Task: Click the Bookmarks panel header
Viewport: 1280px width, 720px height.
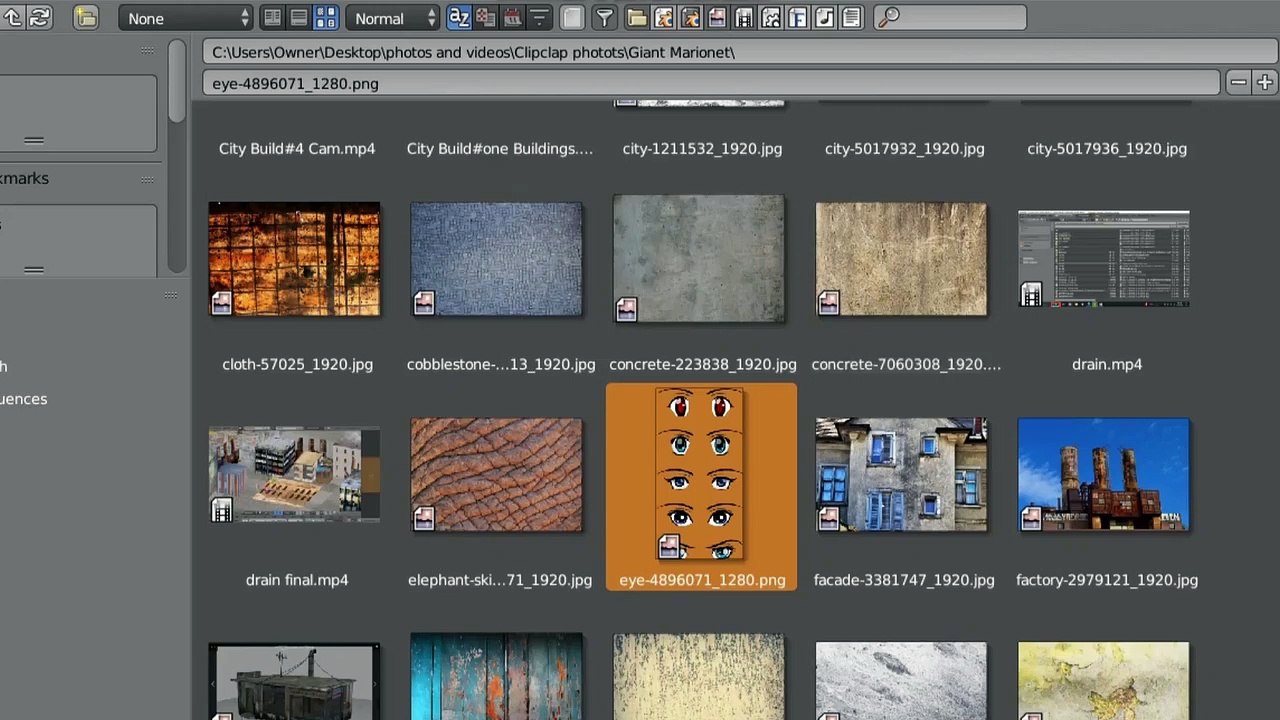Action: 79,178
